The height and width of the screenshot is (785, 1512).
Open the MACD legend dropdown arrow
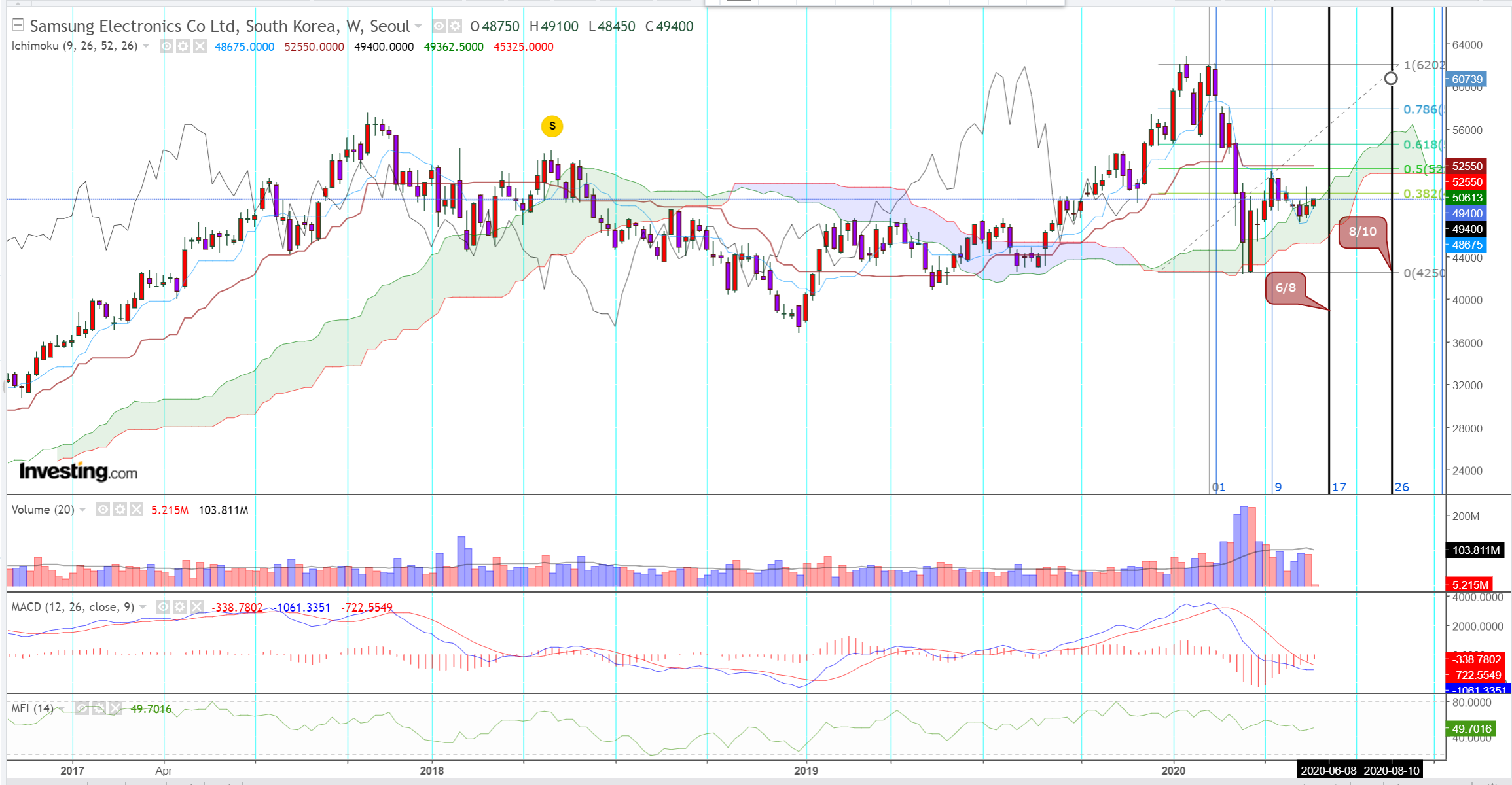[143, 607]
